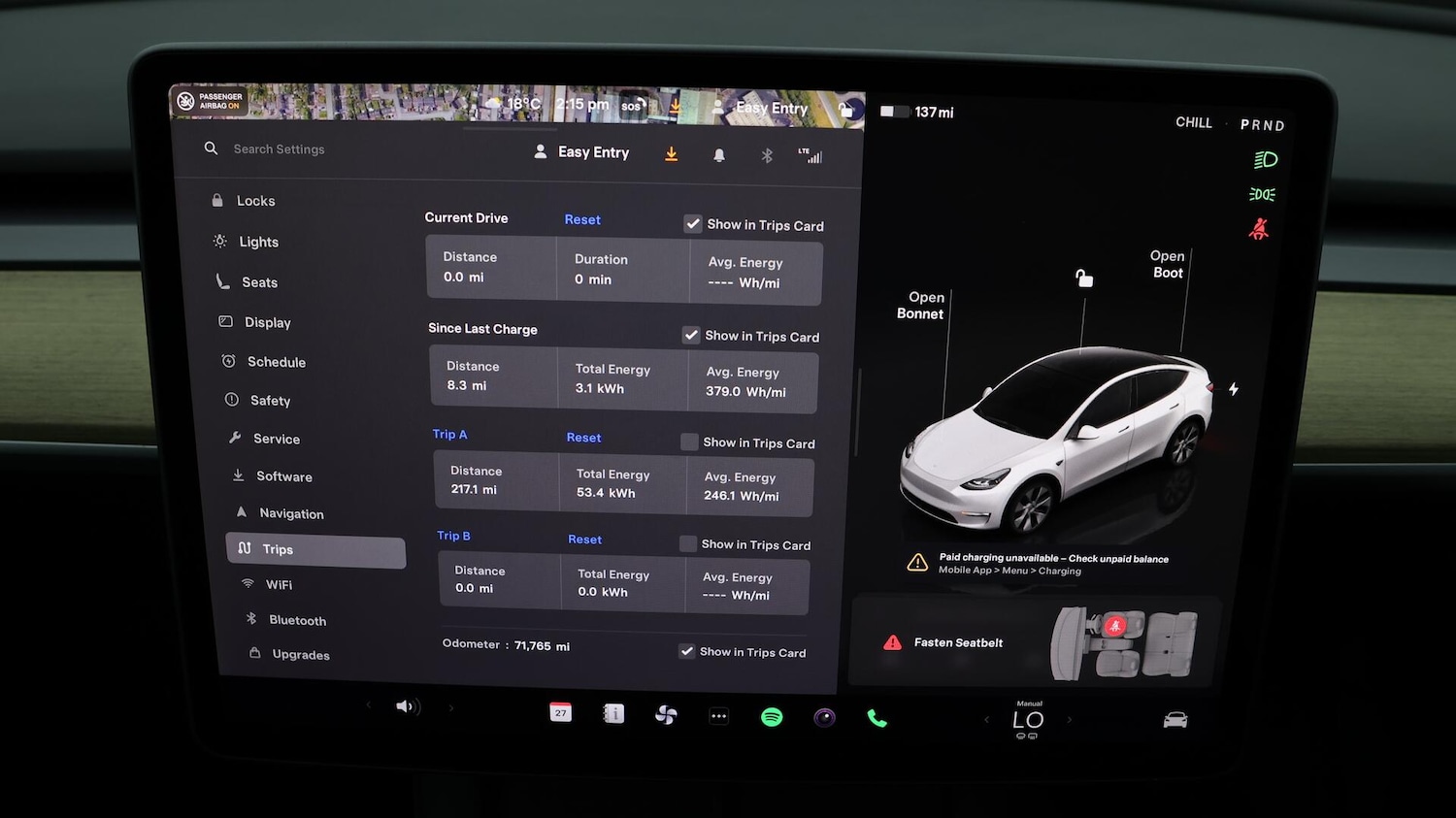Open the all apps three-dot launcher

click(718, 716)
